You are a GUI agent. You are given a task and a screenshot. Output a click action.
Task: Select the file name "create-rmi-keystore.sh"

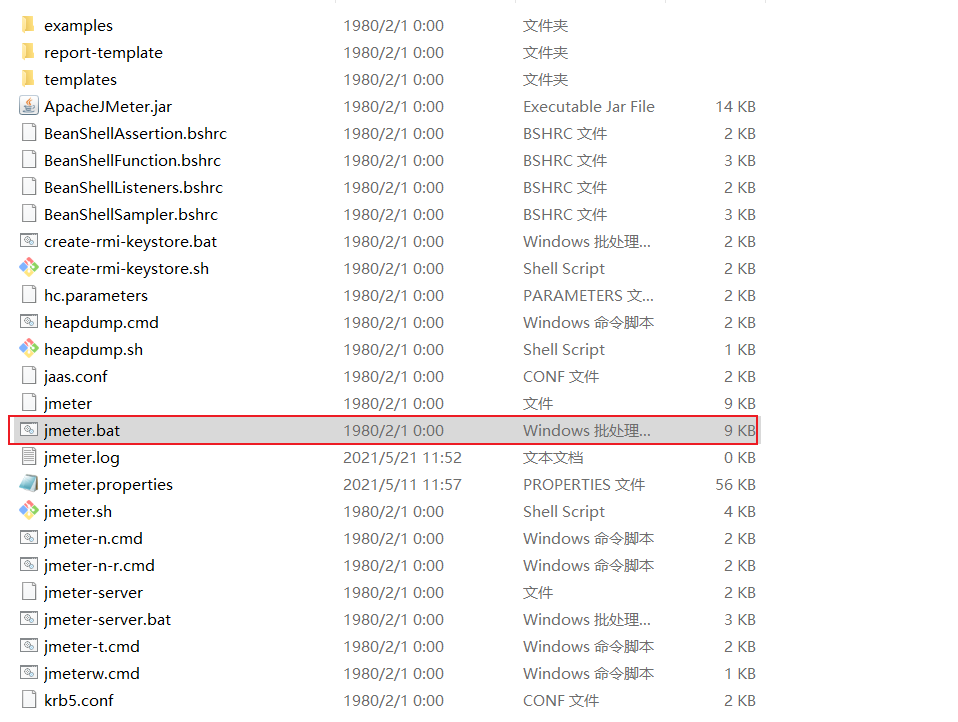126,268
